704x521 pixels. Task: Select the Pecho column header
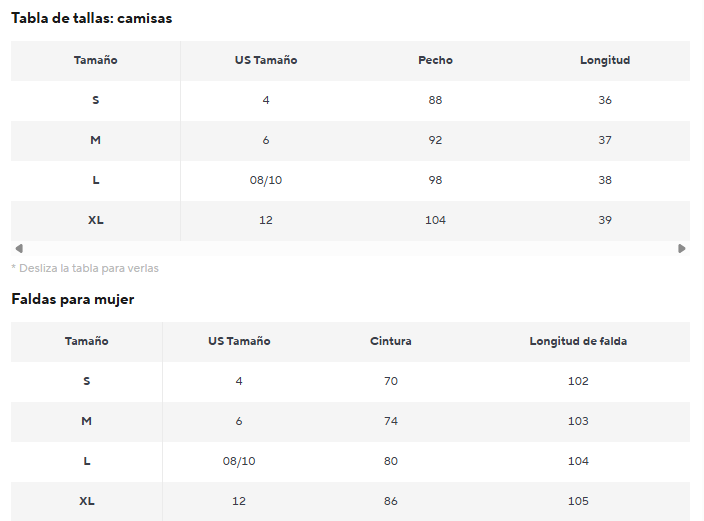click(x=435, y=60)
